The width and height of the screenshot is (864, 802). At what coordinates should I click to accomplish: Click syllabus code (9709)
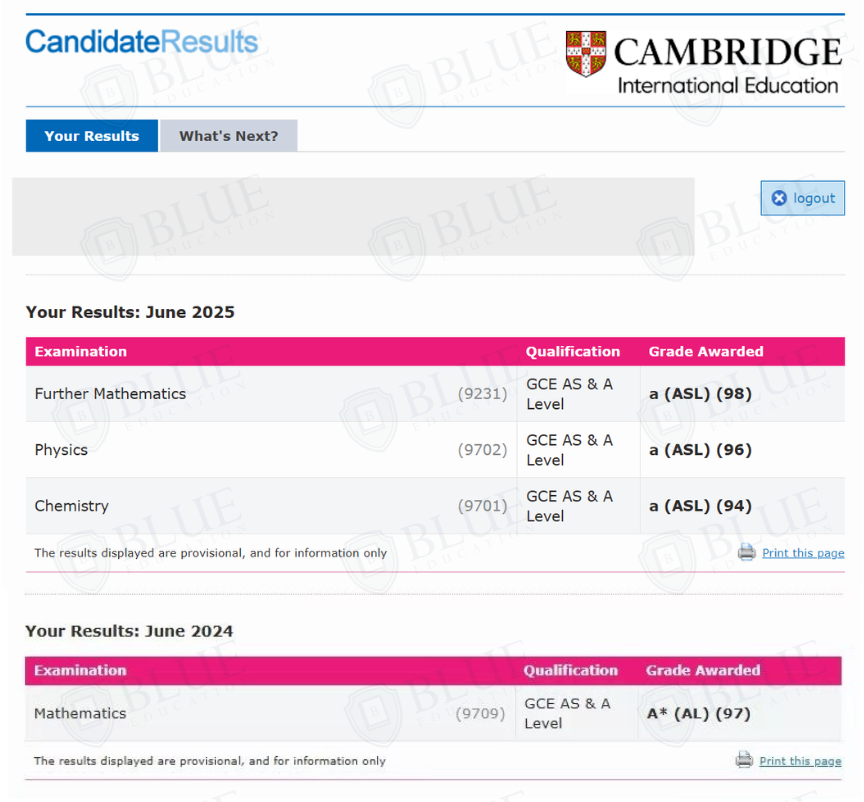coord(480,713)
